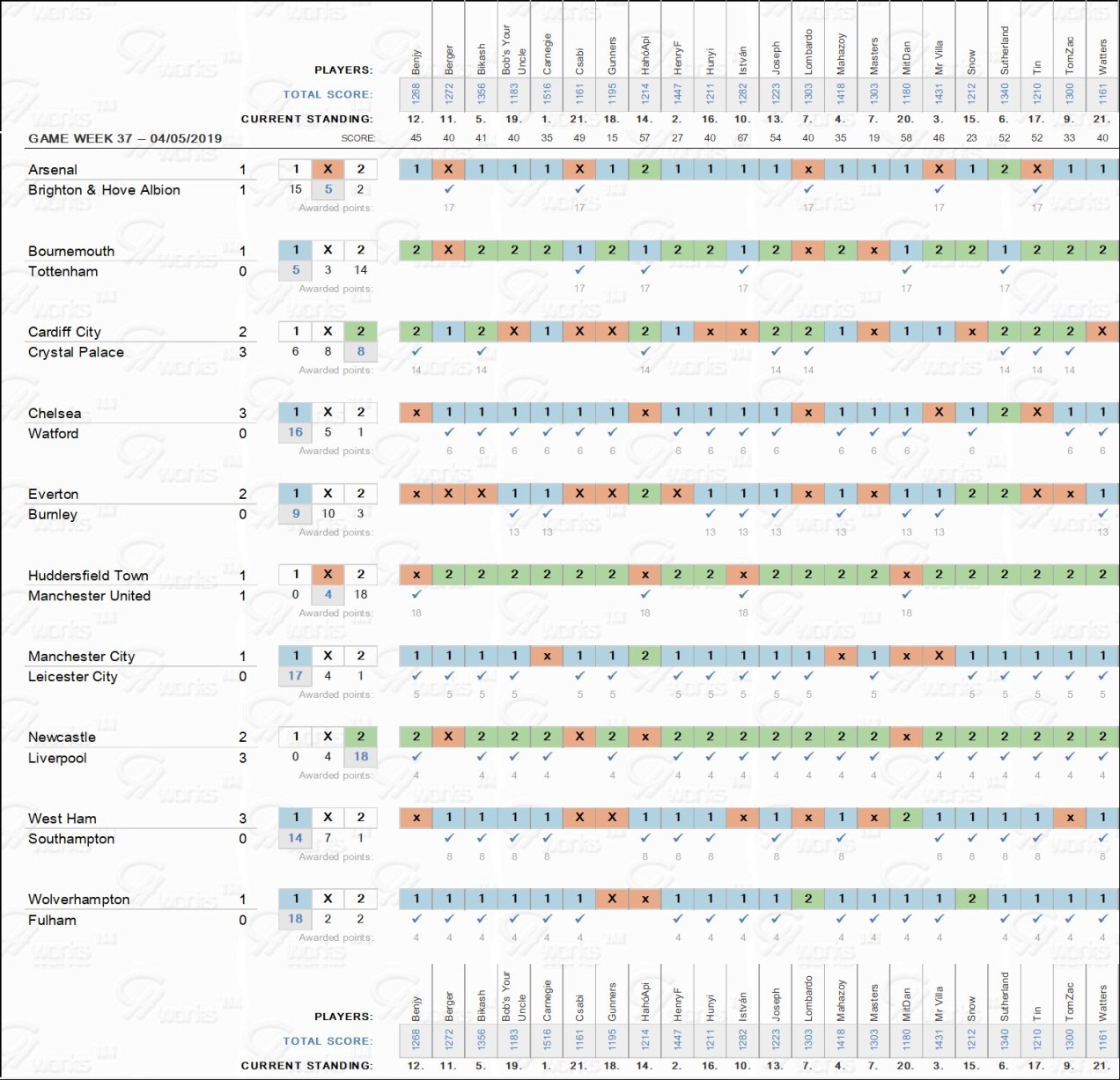This screenshot has width=1120, height=1080.
Task: Select the Sutherland column header at top
Action: [x=1004, y=49]
